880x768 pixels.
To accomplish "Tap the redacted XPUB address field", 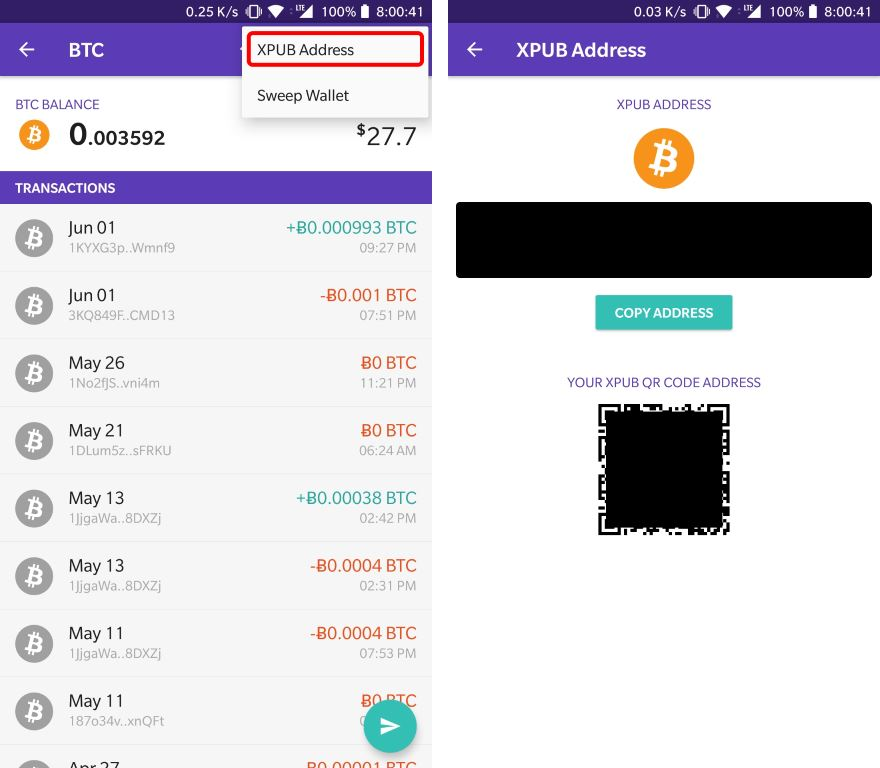I will 663,240.
